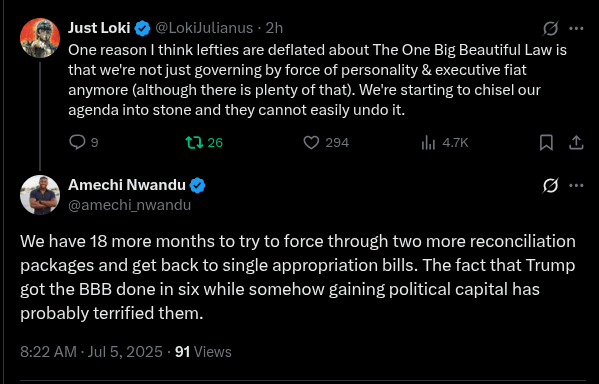Open the 8:22 AM Jul 5, 2025 timestamp
The height and width of the screenshot is (384, 599).
tap(91, 352)
